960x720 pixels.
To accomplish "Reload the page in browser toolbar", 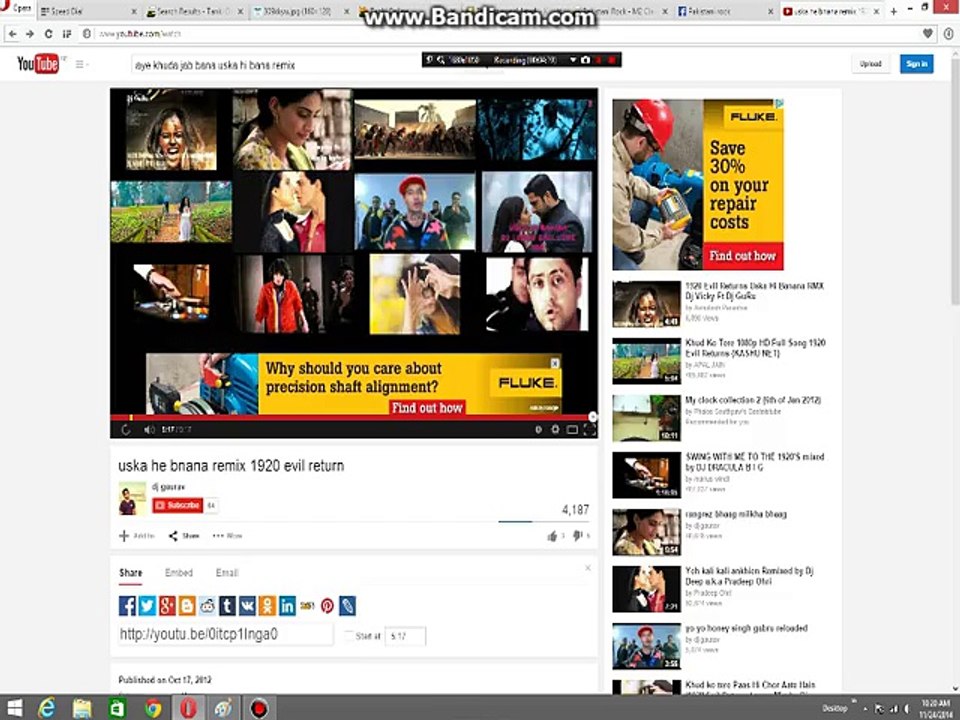I will [48, 34].
